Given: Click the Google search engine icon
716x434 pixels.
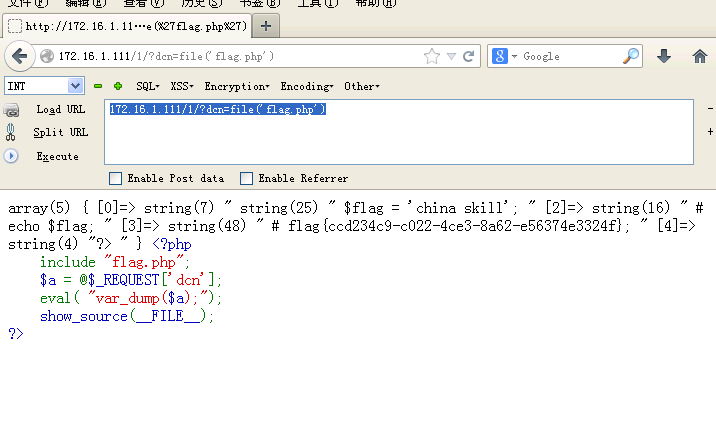Looking at the screenshot, I should click(500, 56).
